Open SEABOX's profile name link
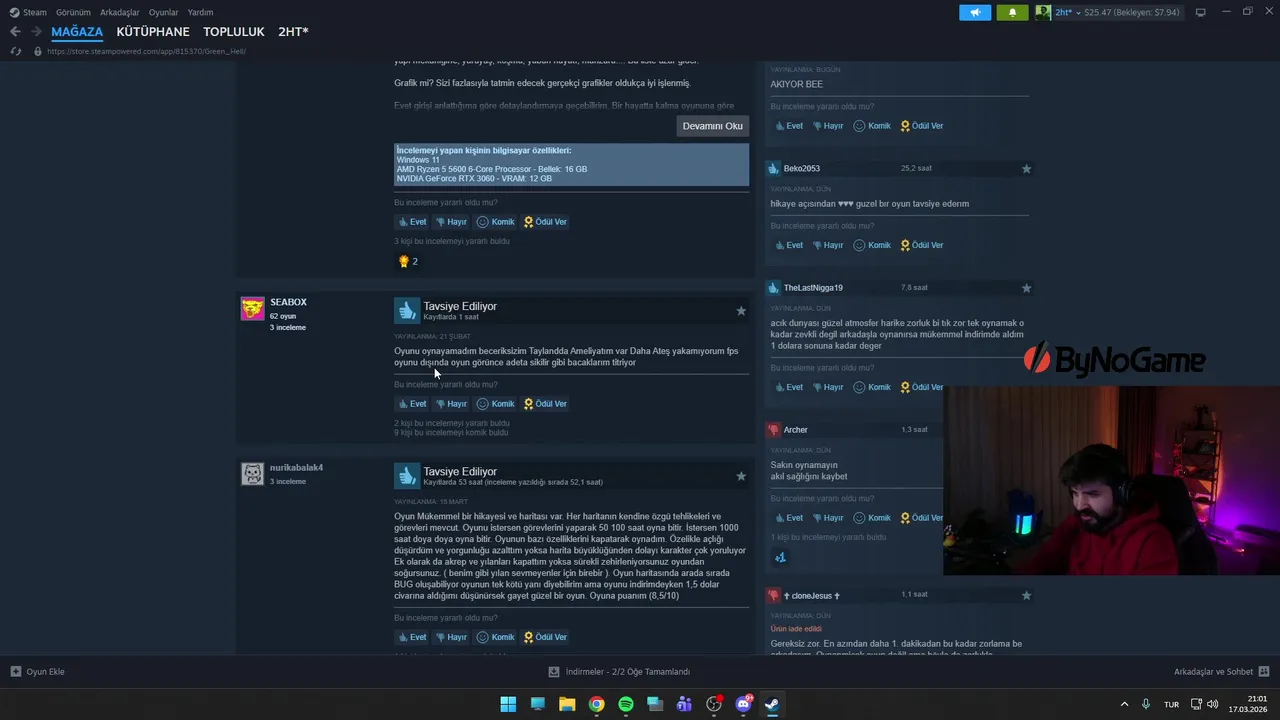The width and height of the screenshot is (1280, 720). [x=288, y=302]
